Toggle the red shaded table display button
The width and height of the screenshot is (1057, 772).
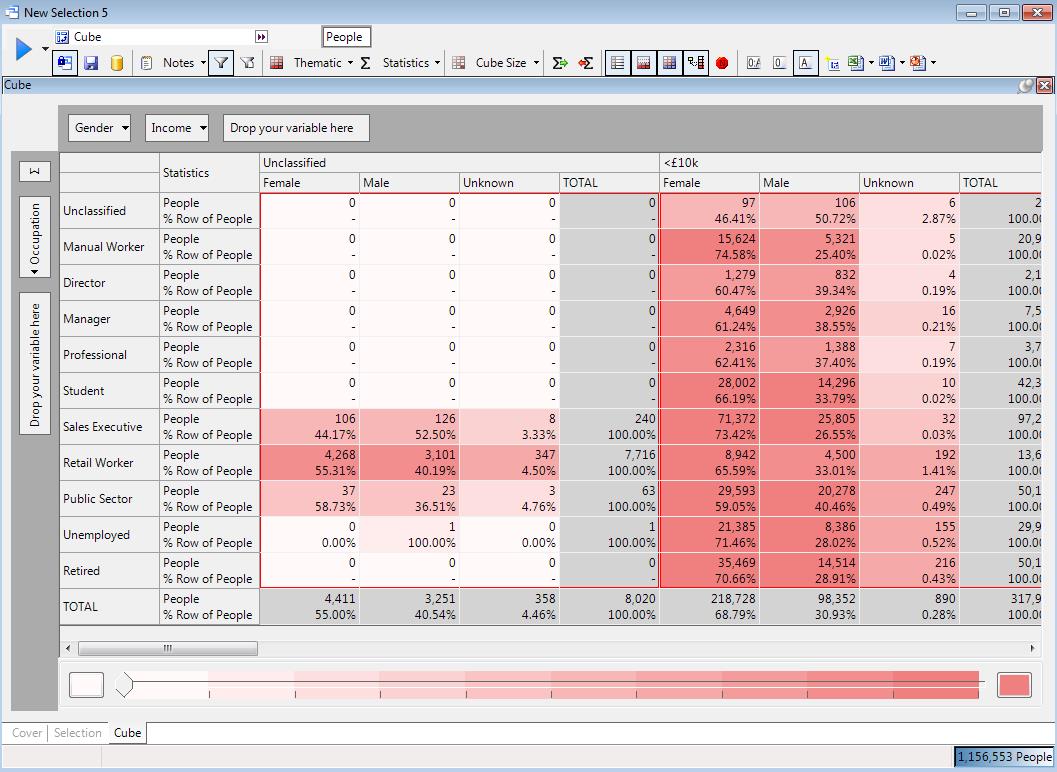(x=644, y=63)
